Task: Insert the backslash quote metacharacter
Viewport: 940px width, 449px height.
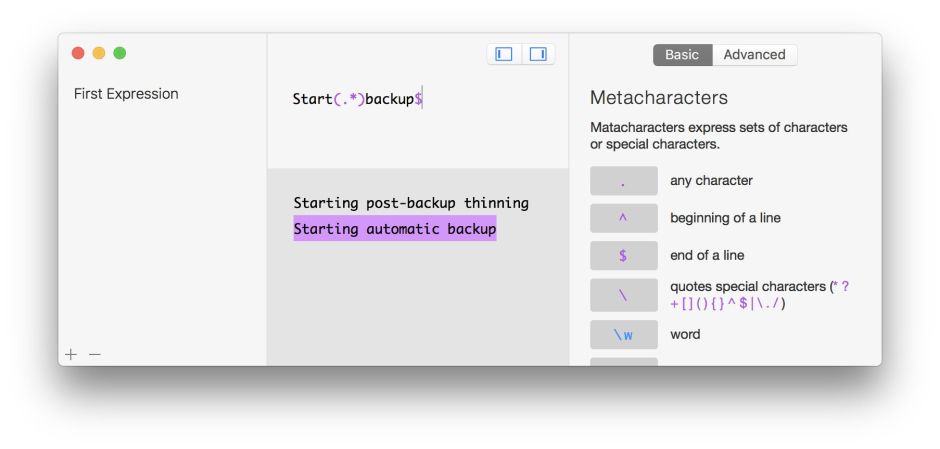Action: coord(623,295)
